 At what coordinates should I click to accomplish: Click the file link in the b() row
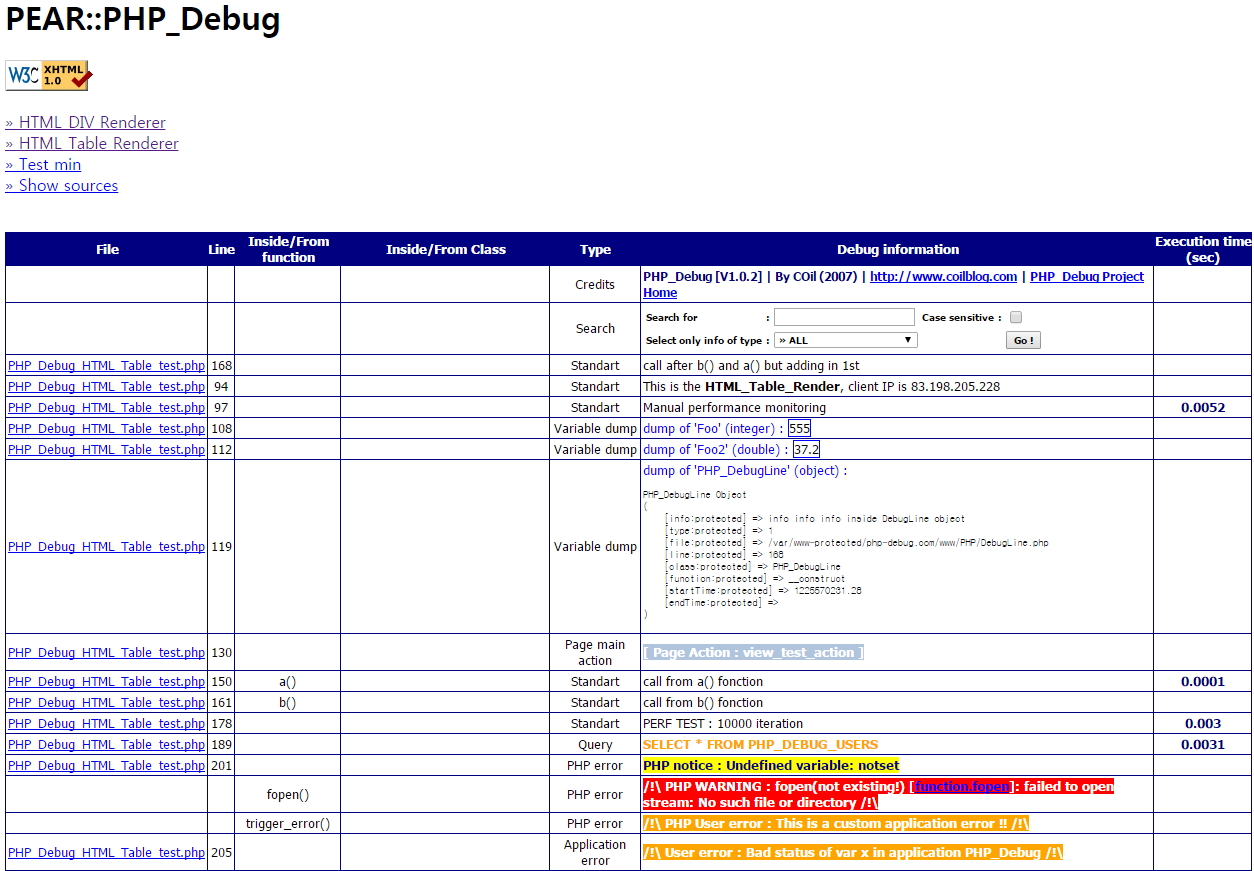coord(106,703)
